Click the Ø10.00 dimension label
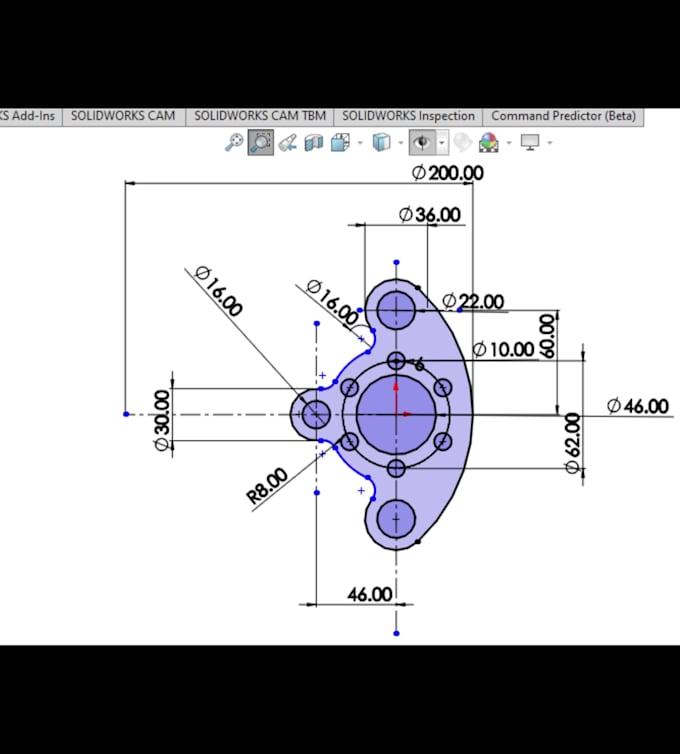The width and height of the screenshot is (680, 754). [504, 350]
